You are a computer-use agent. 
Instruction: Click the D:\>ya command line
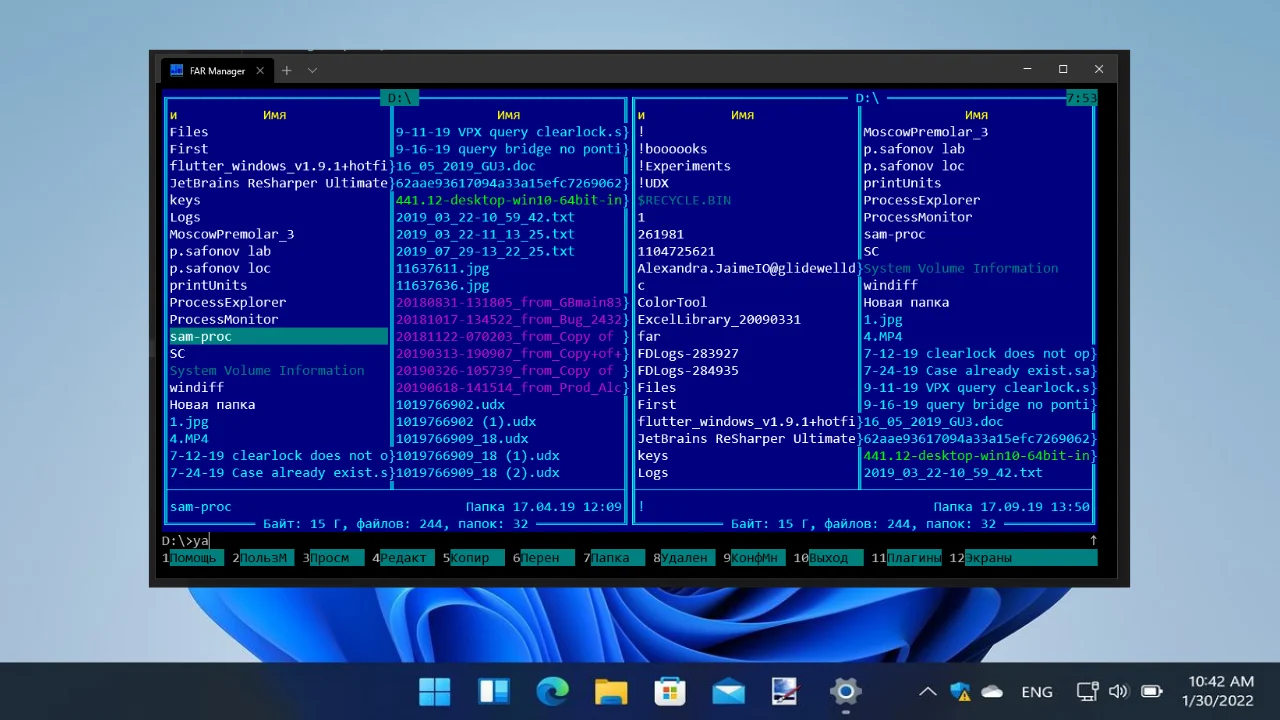pyautogui.click(x=186, y=541)
